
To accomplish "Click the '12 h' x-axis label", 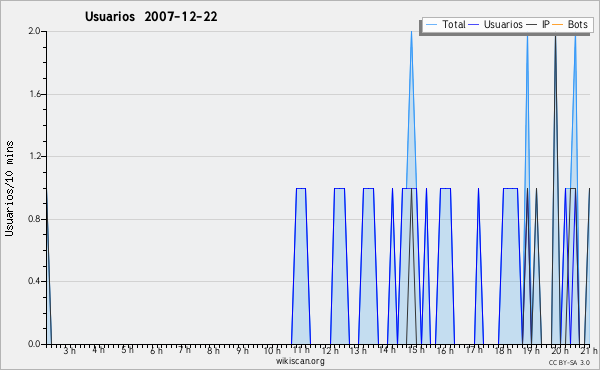I will (x=330, y=351).
